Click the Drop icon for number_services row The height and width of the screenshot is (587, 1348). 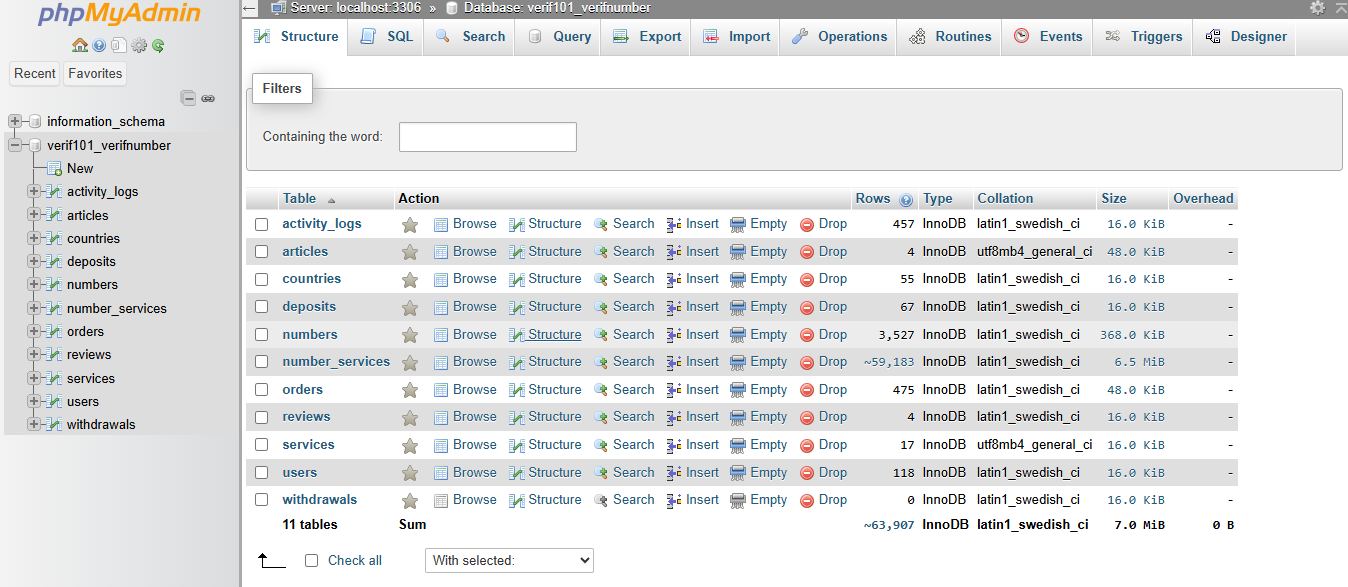click(807, 362)
